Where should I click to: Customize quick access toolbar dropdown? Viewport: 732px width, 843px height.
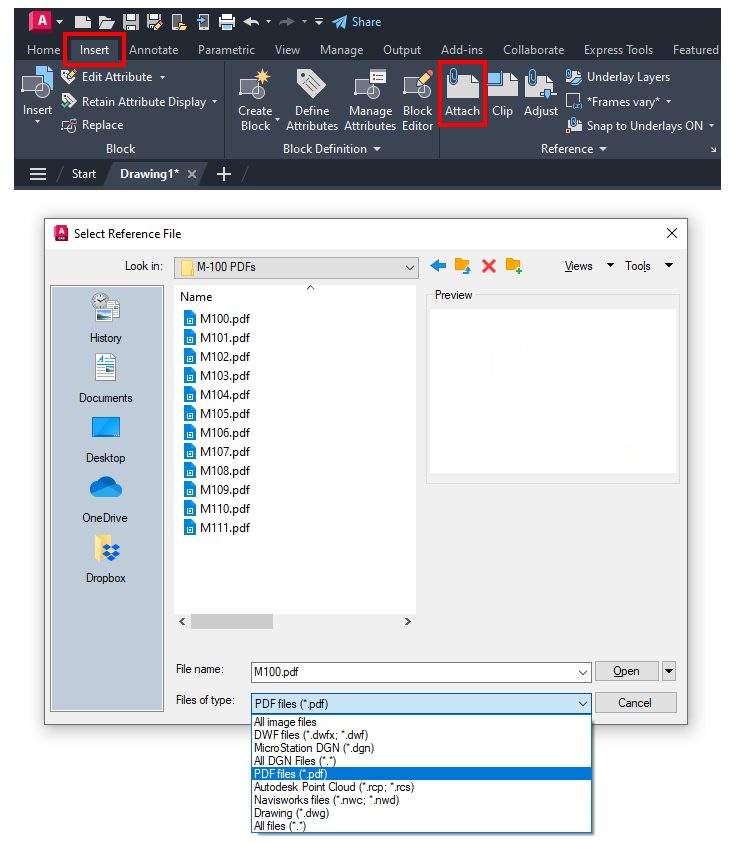(319, 22)
